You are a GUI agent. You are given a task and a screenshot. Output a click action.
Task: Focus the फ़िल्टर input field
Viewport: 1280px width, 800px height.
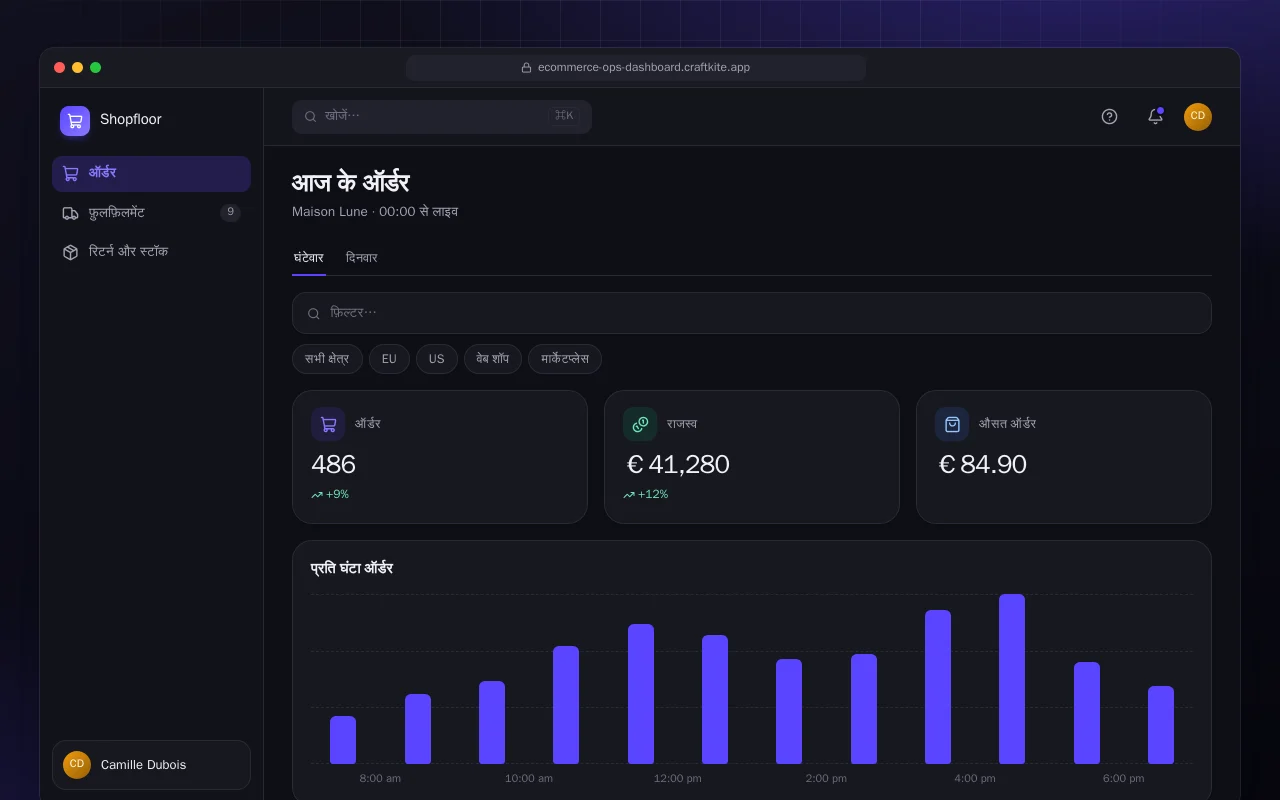point(752,313)
